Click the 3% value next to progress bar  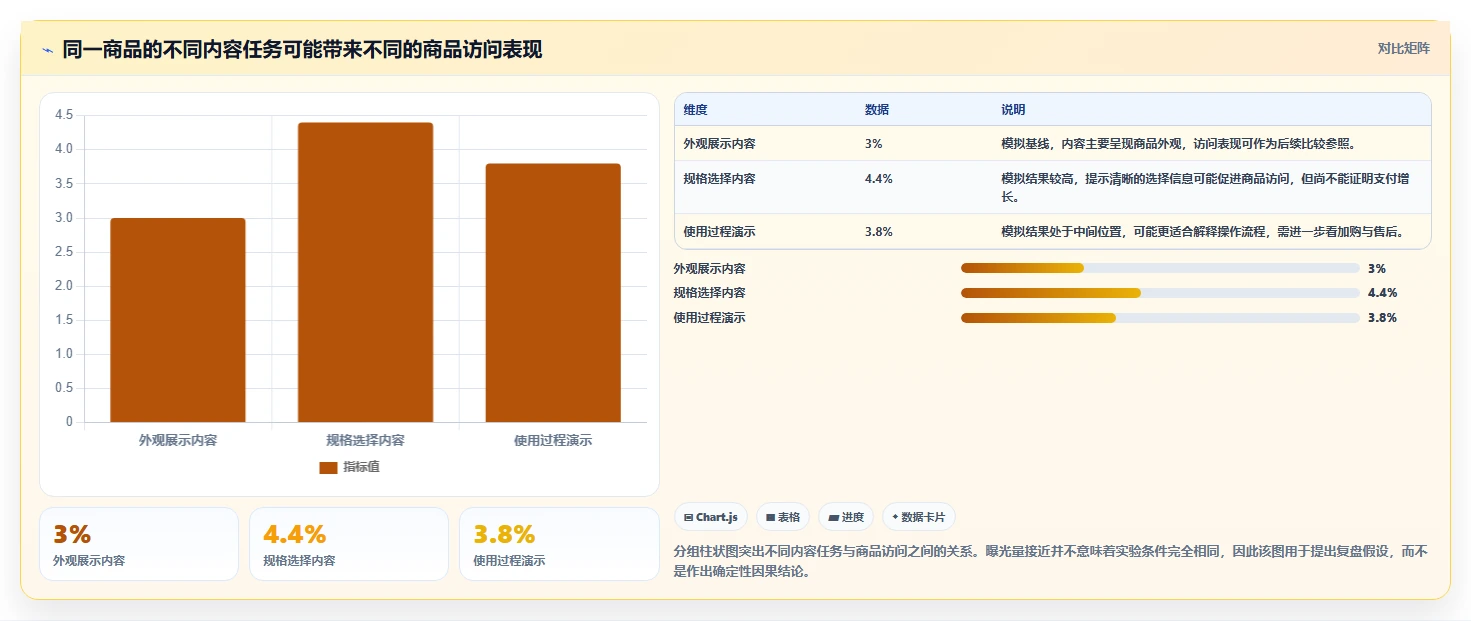[x=1377, y=268]
